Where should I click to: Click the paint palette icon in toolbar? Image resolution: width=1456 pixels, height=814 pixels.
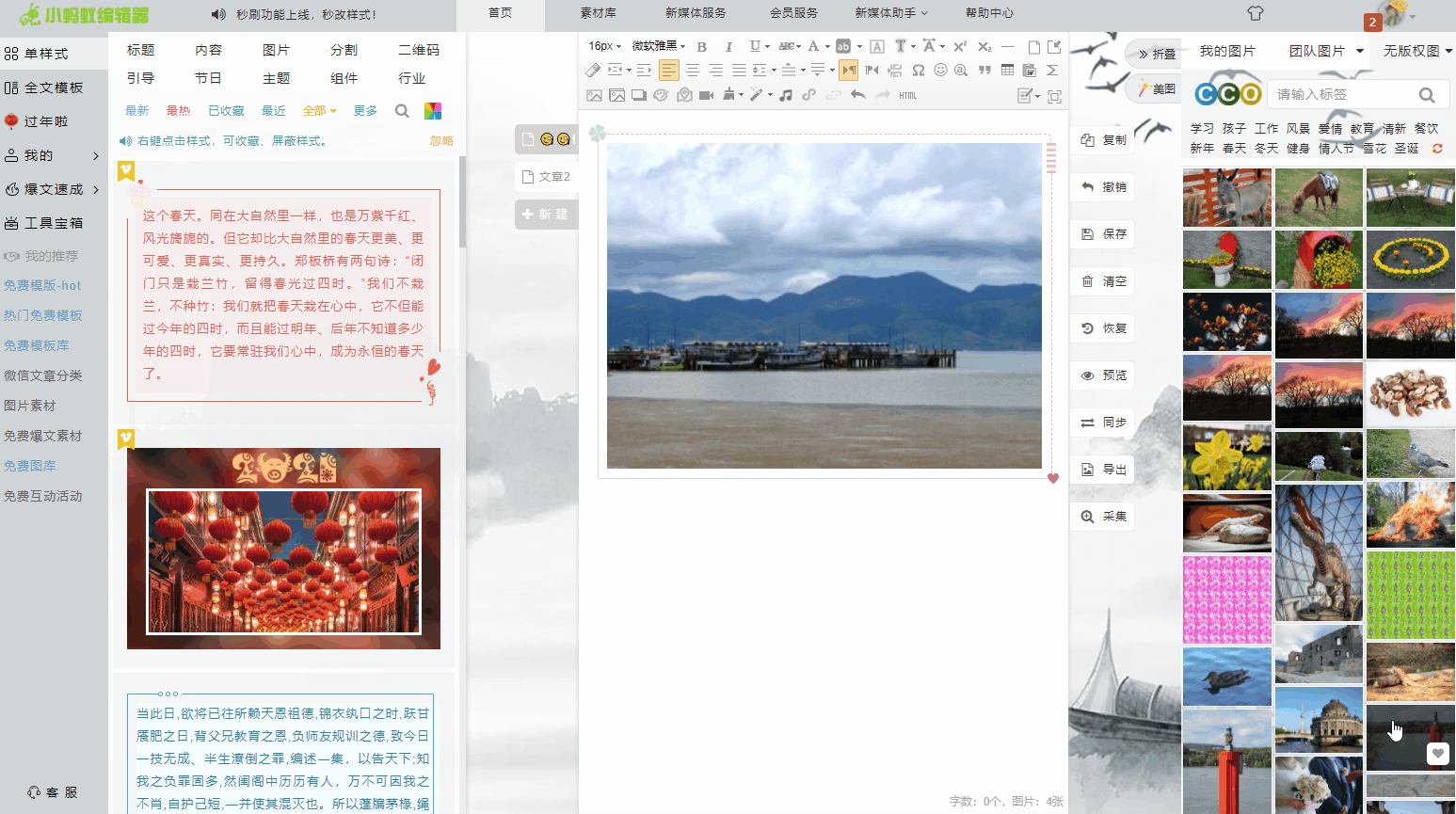pos(661,95)
